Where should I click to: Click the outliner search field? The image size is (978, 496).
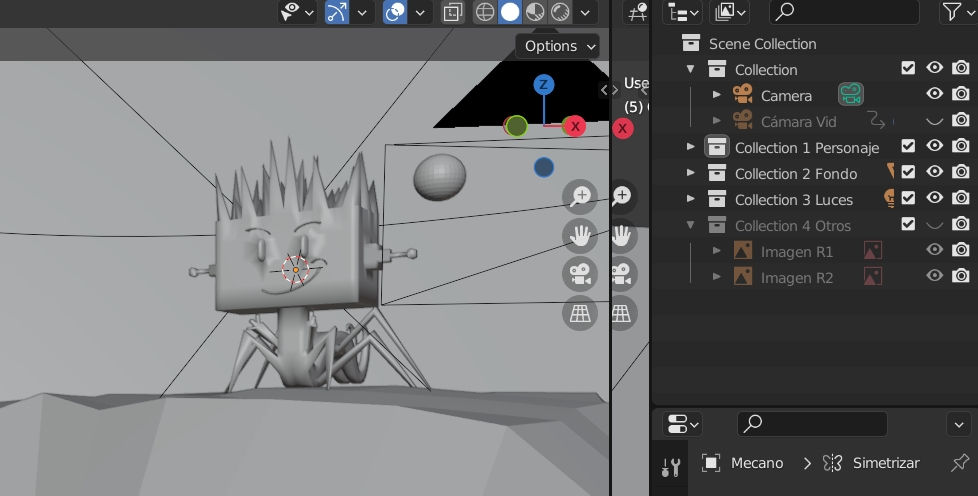[x=845, y=11]
